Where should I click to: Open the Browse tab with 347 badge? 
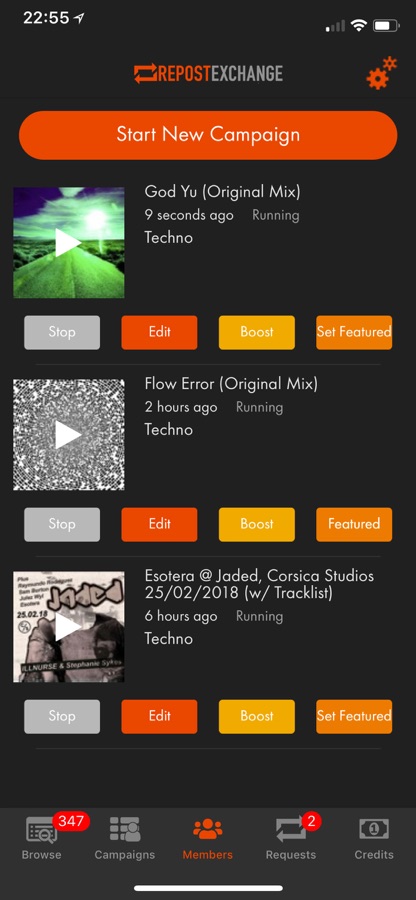coord(41,838)
